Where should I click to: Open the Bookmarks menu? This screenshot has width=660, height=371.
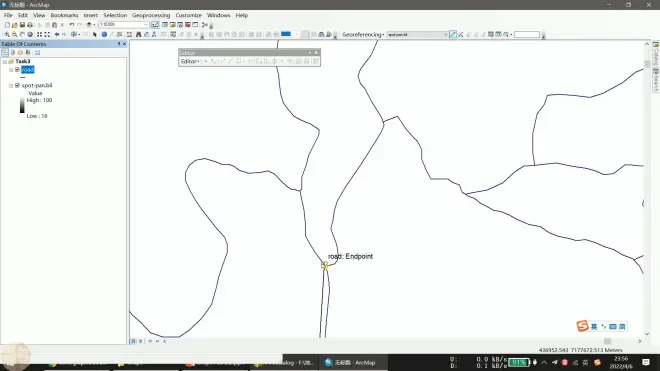click(64, 15)
